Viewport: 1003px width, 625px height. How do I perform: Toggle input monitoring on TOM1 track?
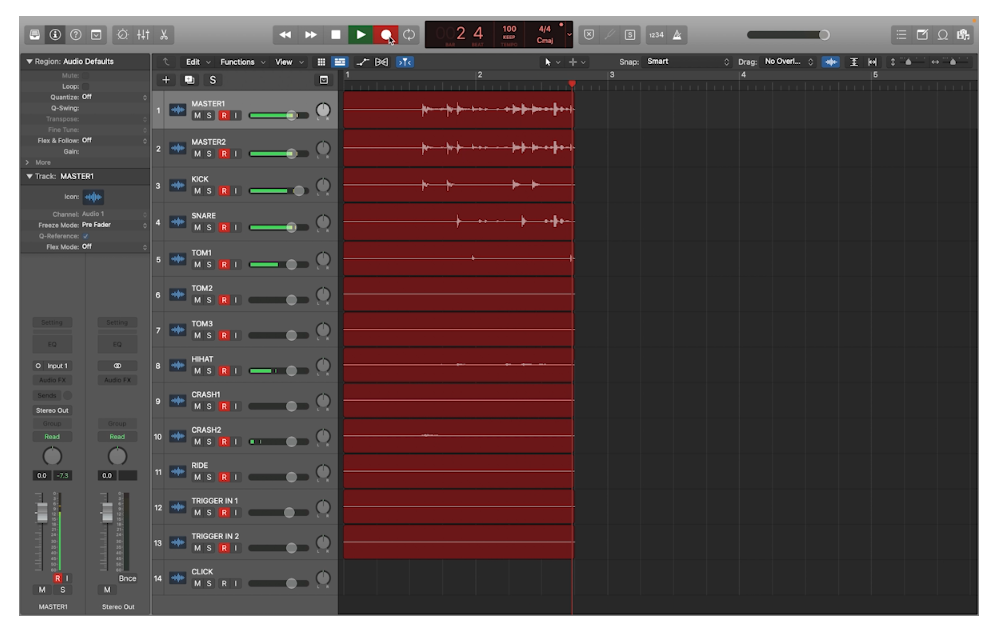point(235,265)
